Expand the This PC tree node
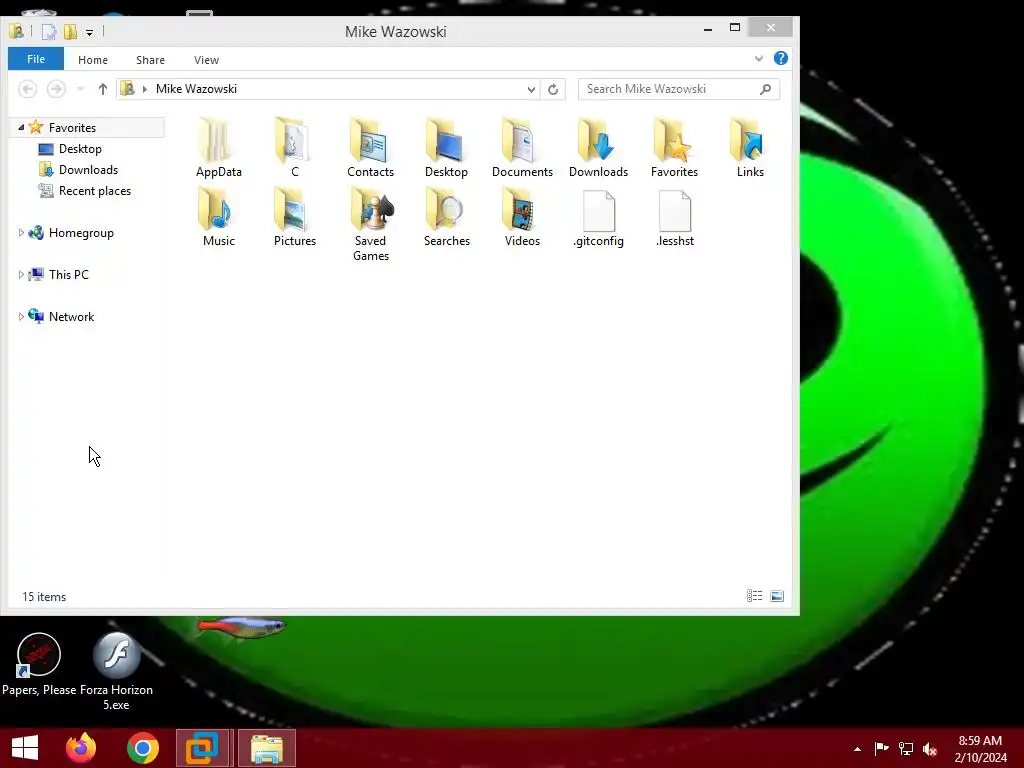Screen dimensions: 1024x768 coord(21,274)
